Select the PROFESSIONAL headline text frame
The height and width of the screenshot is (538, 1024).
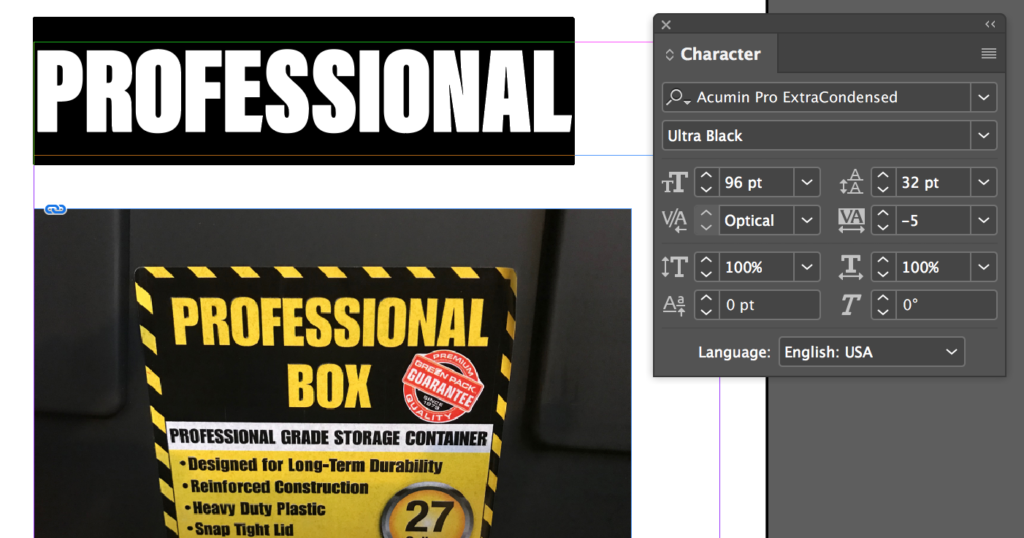pyautogui.click(x=304, y=91)
